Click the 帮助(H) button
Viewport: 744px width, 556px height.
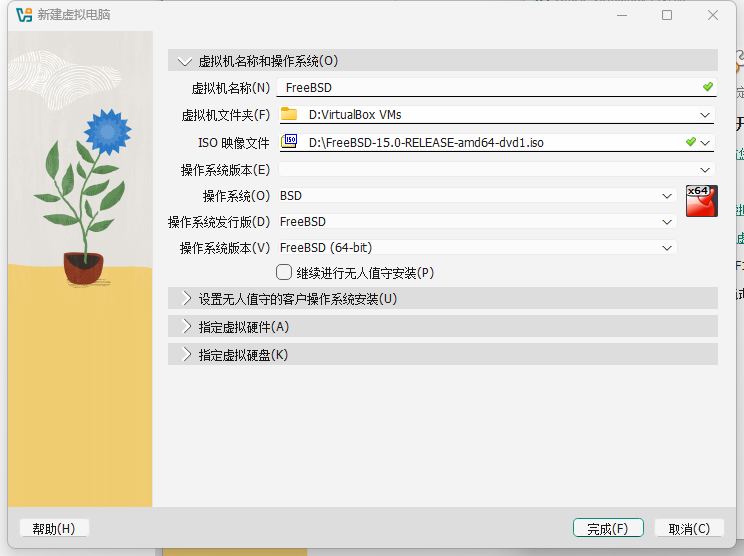[54, 528]
